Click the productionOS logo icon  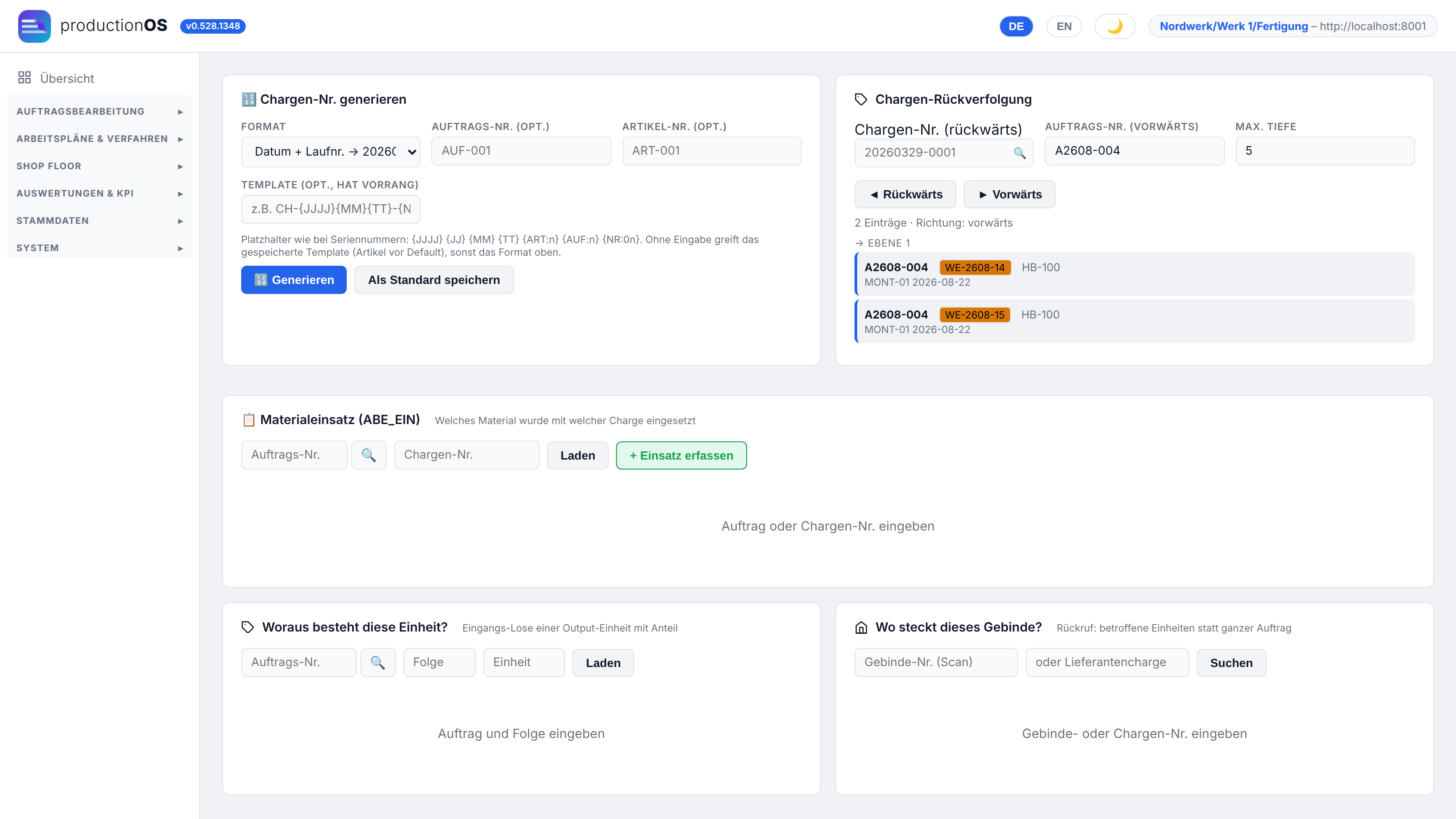click(x=34, y=26)
